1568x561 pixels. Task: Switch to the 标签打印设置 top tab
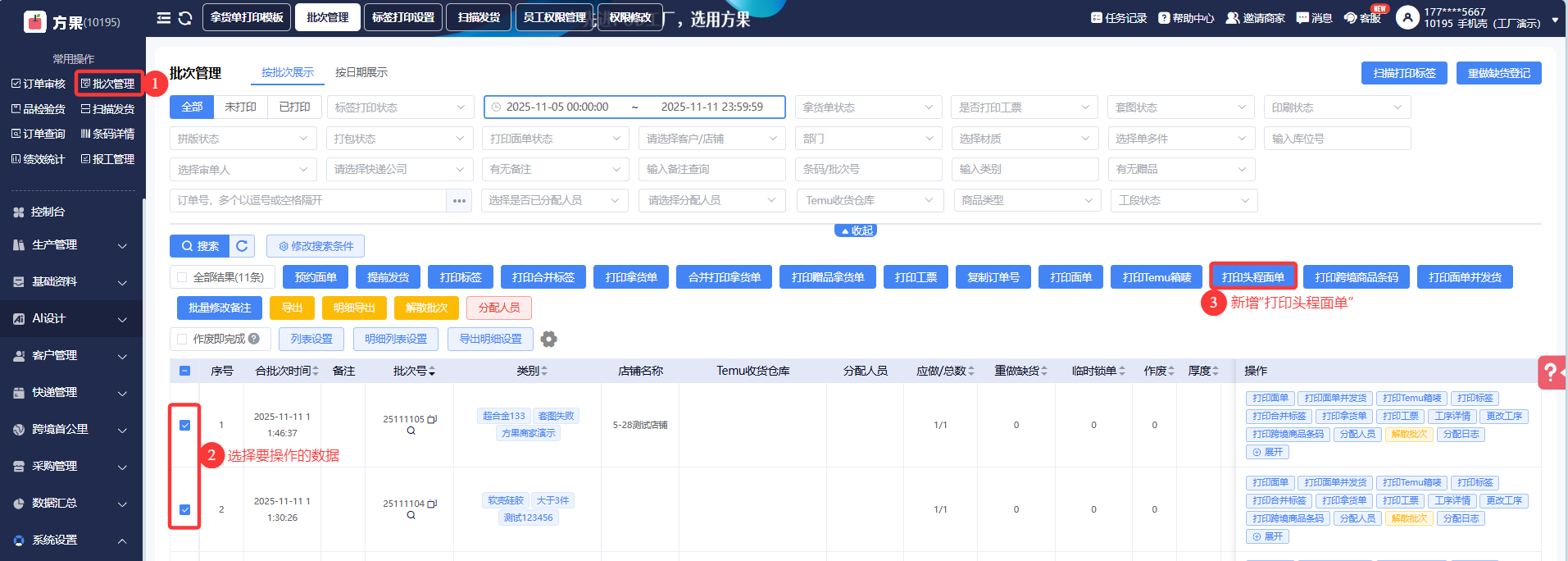click(403, 17)
